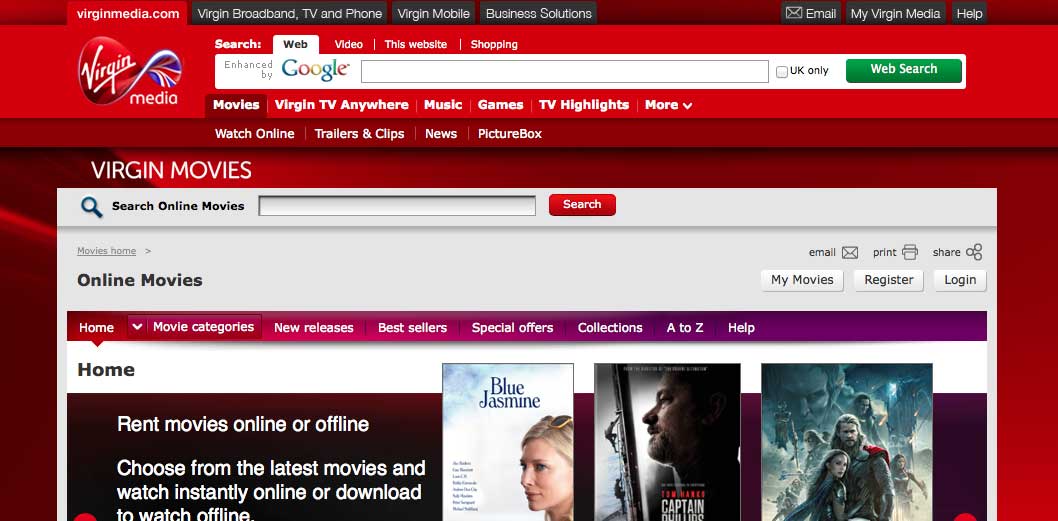Switch to Virgin Mobile tab

coord(434,13)
